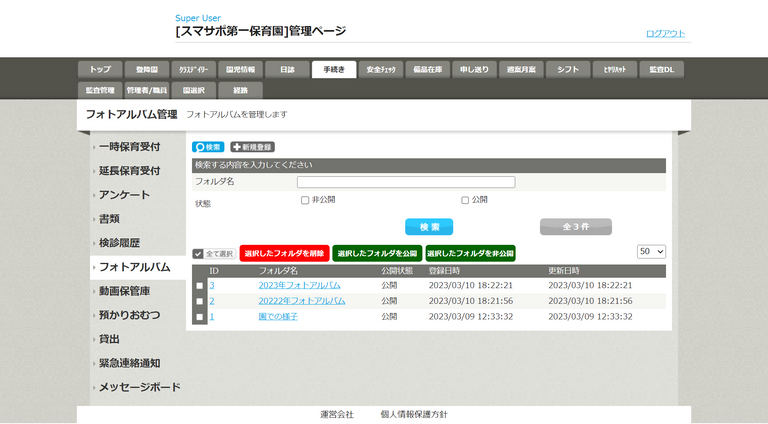Screen dimensions: 768x424
Task: Click the 全て選択 checkmark button
Action: pos(213,254)
